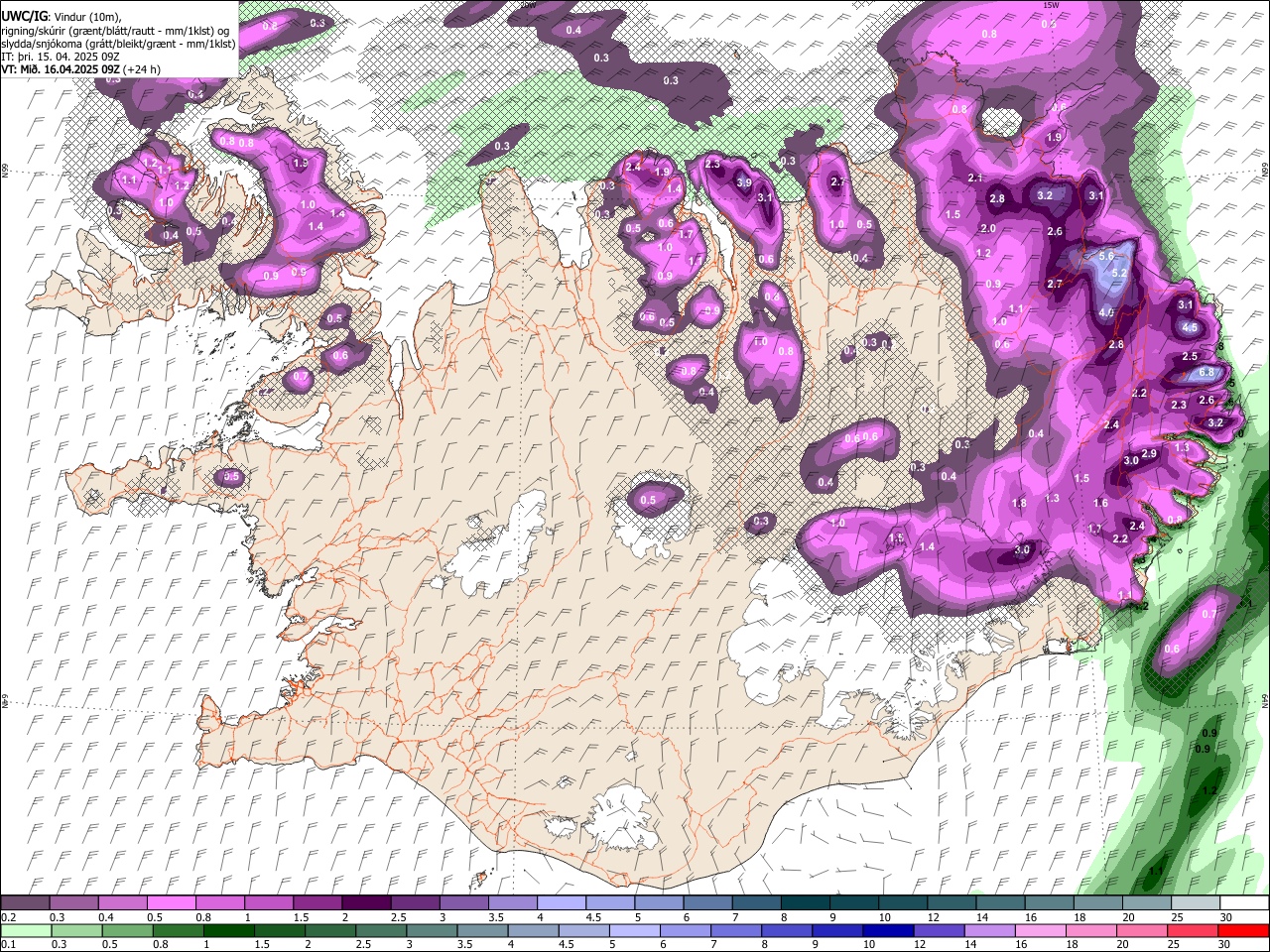Pick the top-row swatch between 2.5 and 3
Screen dimensions: 1270x952
tap(415, 903)
